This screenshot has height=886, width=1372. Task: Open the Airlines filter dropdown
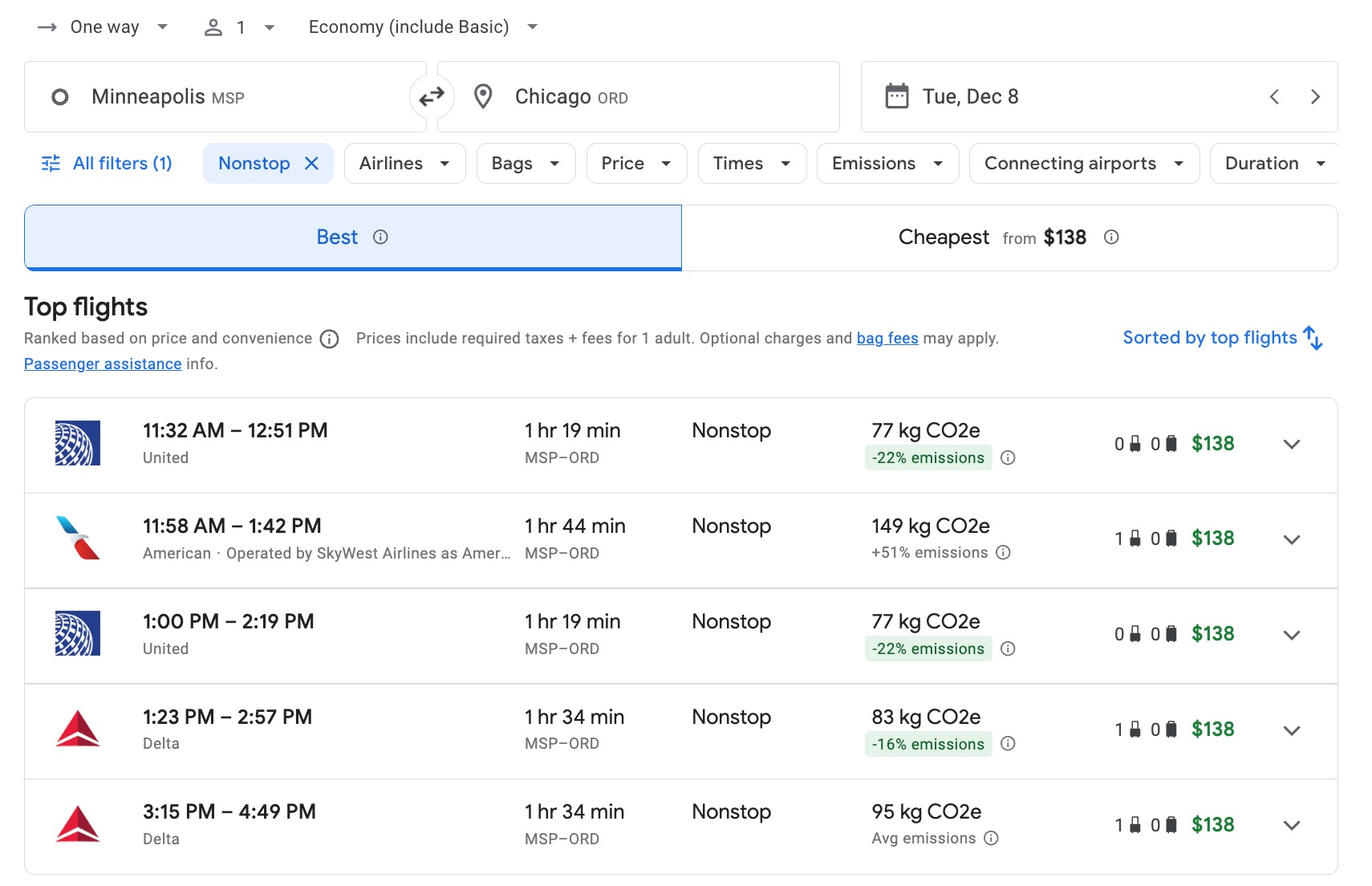[x=404, y=163]
